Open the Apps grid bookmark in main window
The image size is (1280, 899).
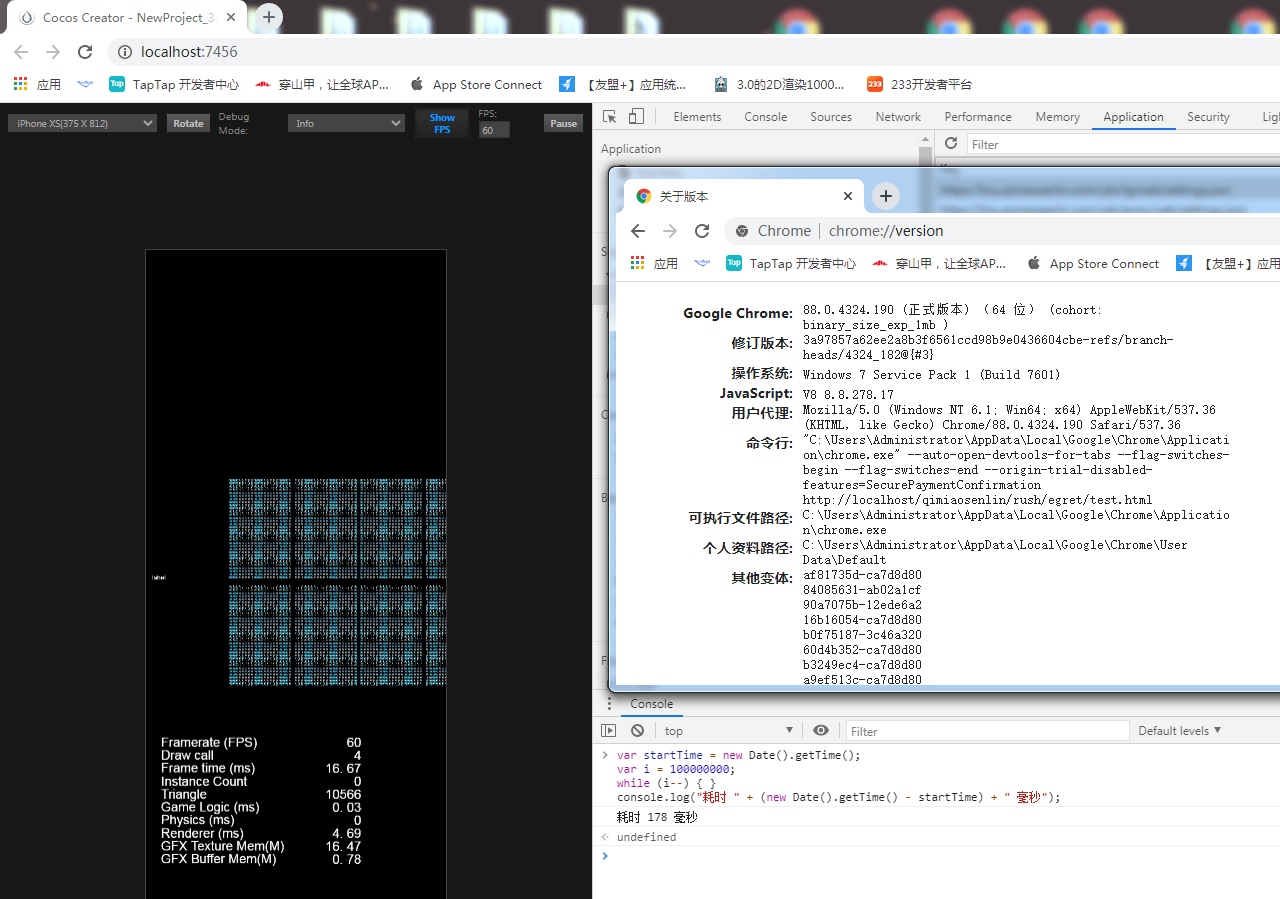[x=37, y=85]
